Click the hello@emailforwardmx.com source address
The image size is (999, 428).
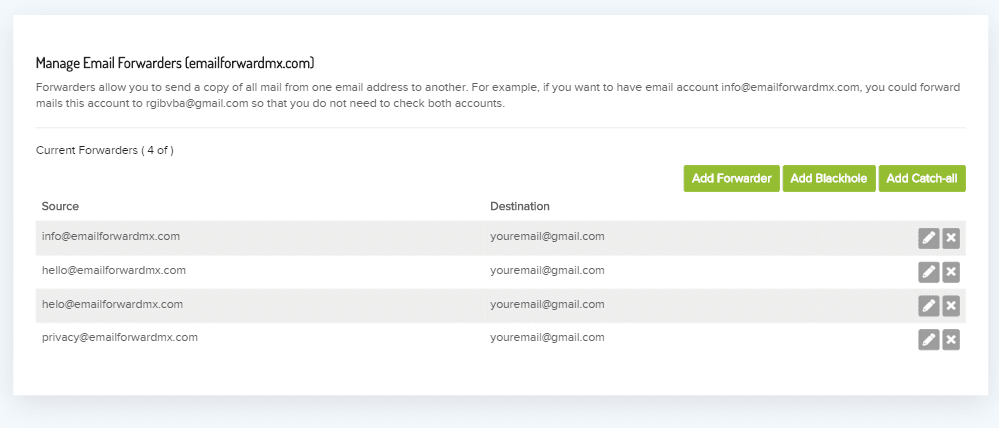point(113,270)
